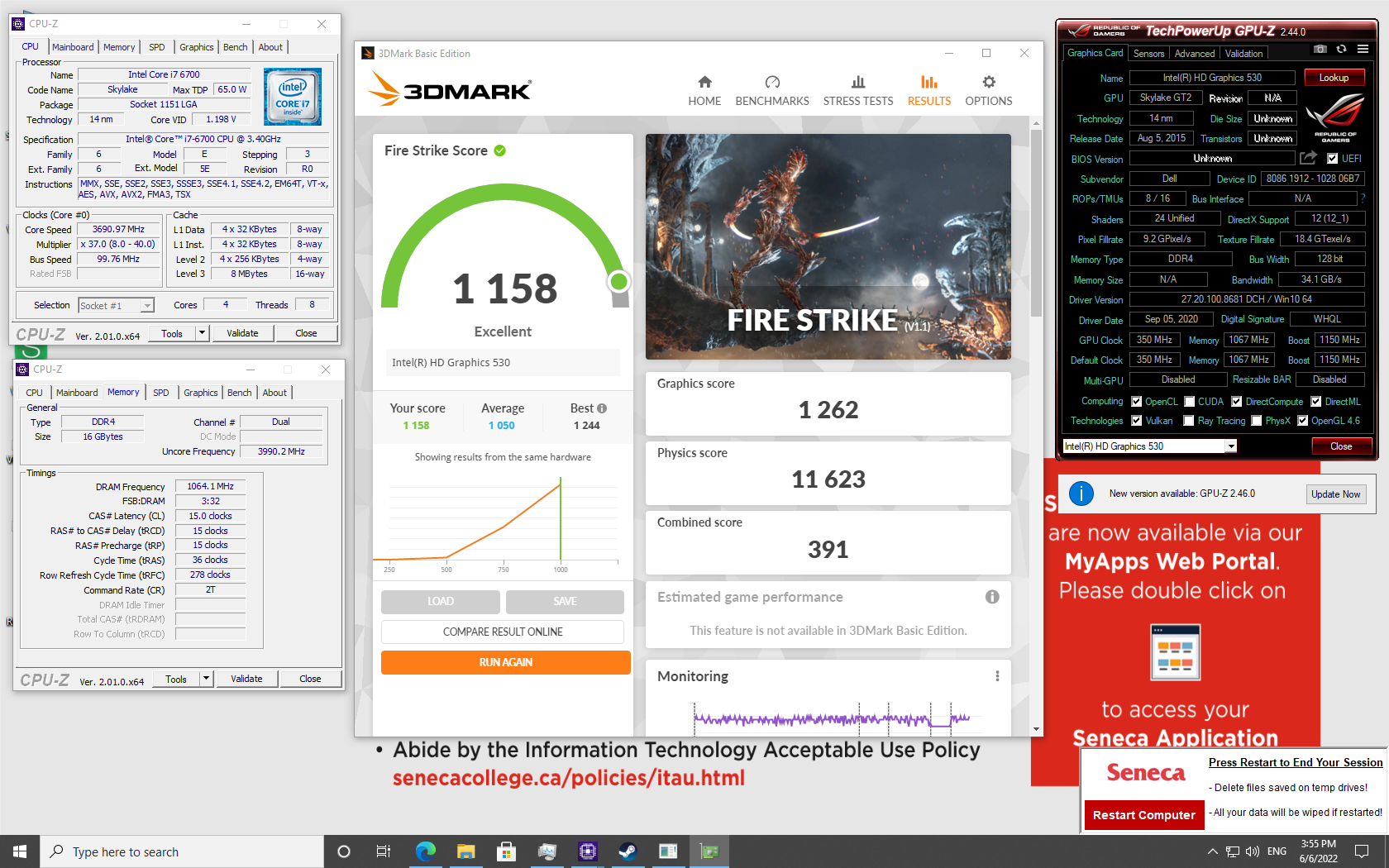The height and width of the screenshot is (868, 1389).
Task: Open File Explorer from the taskbar
Action: pos(465,851)
